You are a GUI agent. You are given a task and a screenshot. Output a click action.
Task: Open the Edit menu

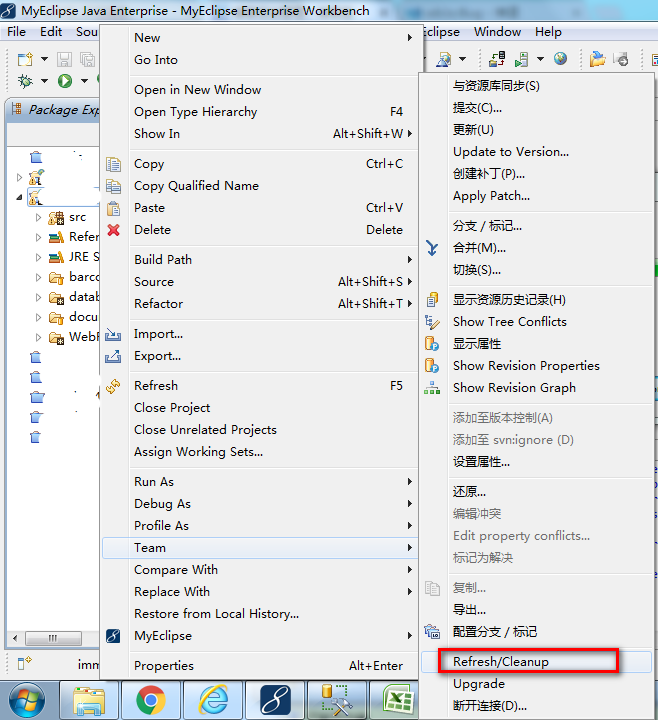pyautogui.click(x=51, y=32)
